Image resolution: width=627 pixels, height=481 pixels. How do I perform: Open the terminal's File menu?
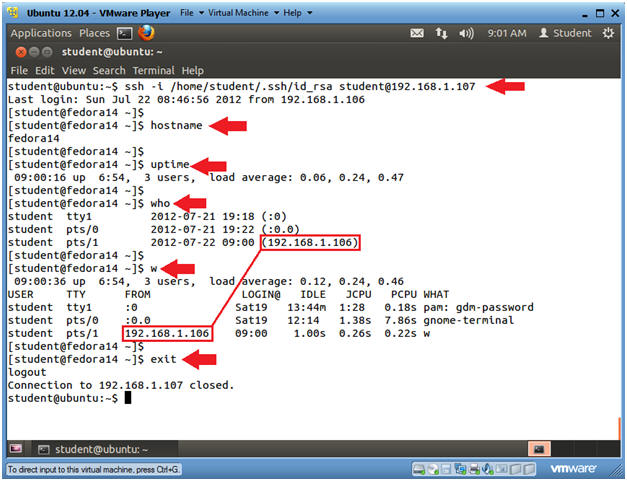[x=19, y=71]
